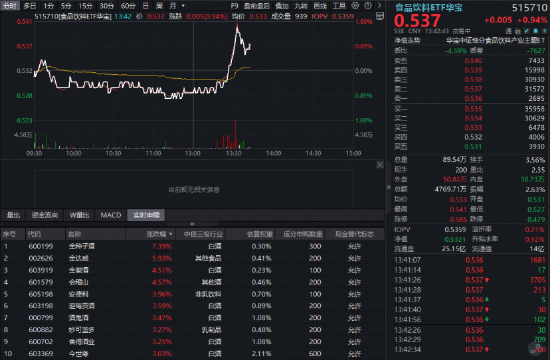Select stock row with code 605198
This screenshot has height=360, width=550.
[x=192, y=294]
